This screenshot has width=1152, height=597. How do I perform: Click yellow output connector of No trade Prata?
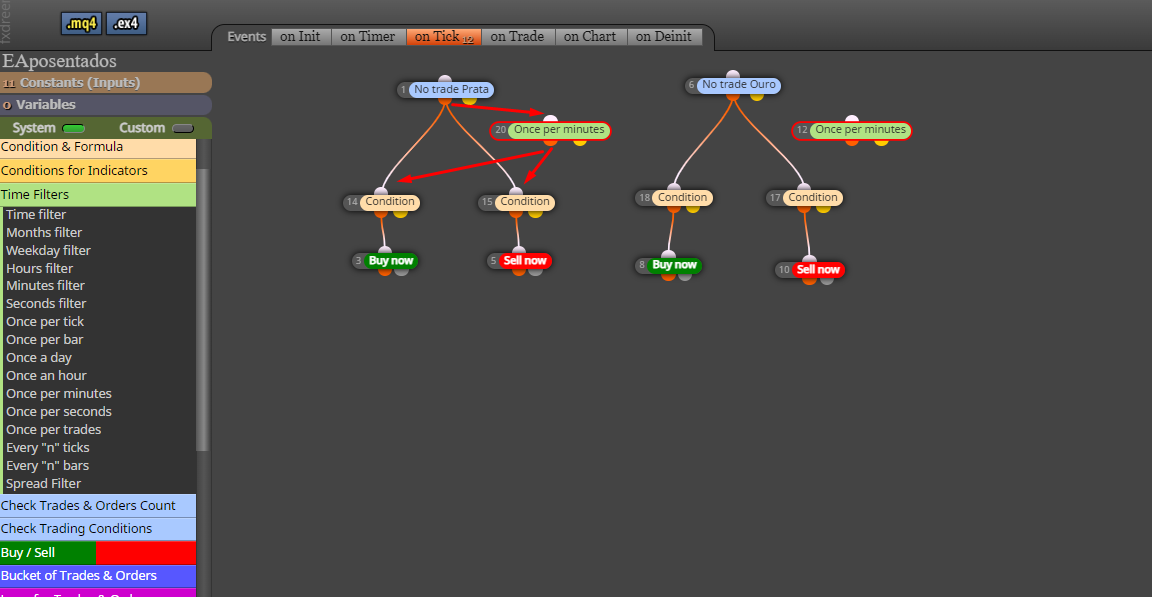469,100
